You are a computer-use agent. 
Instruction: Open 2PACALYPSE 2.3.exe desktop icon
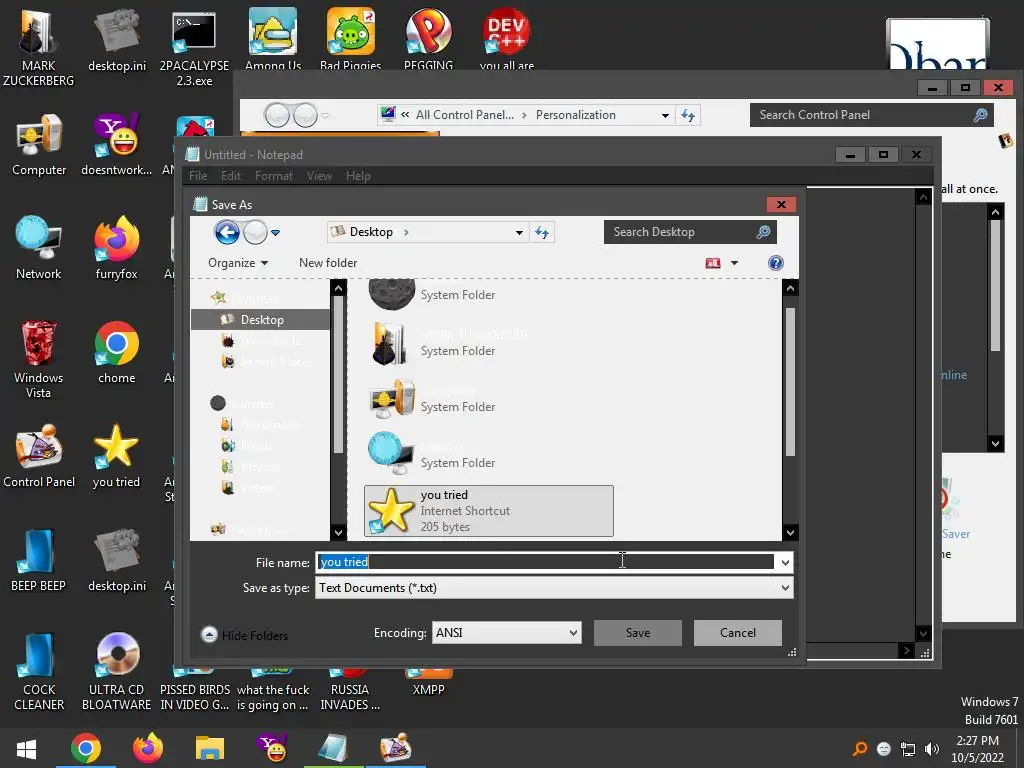pos(194,48)
